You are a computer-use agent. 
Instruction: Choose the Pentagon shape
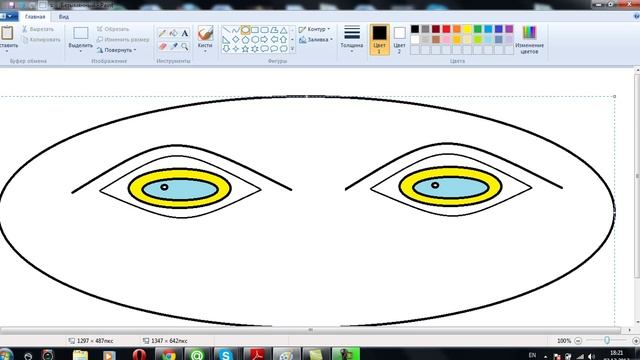tap(245, 40)
